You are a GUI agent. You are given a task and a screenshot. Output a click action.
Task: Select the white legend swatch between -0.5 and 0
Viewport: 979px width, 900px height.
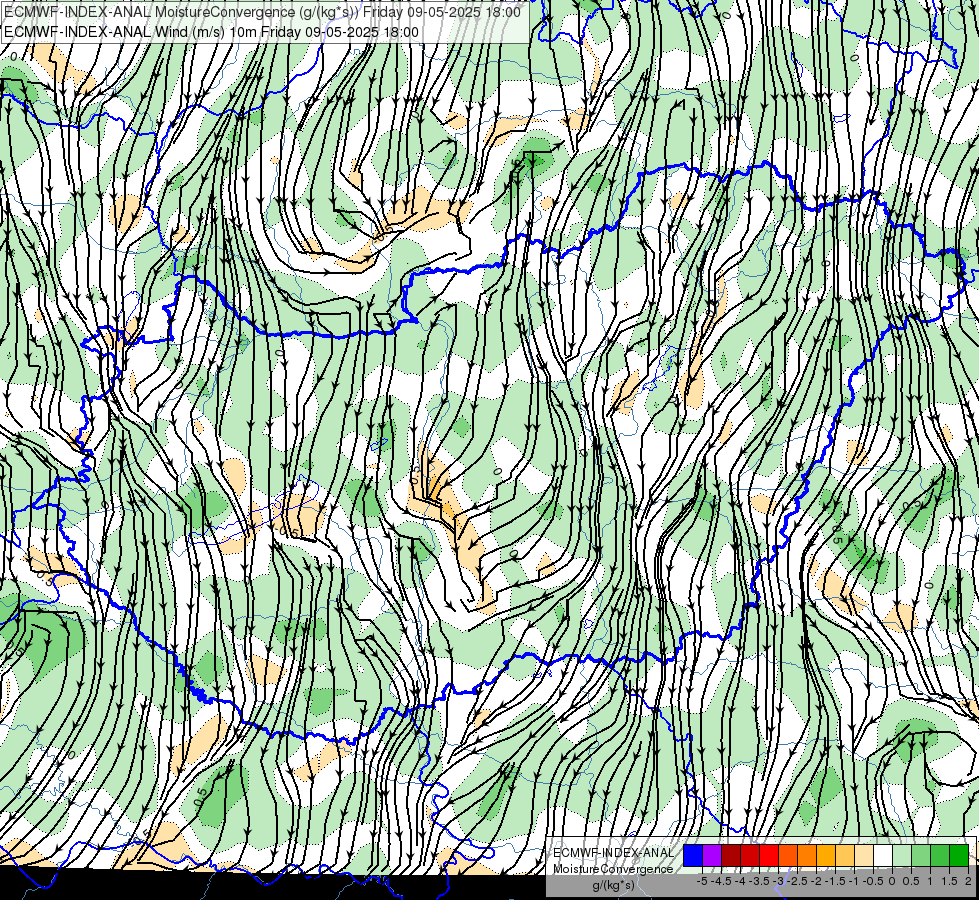coord(883,855)
